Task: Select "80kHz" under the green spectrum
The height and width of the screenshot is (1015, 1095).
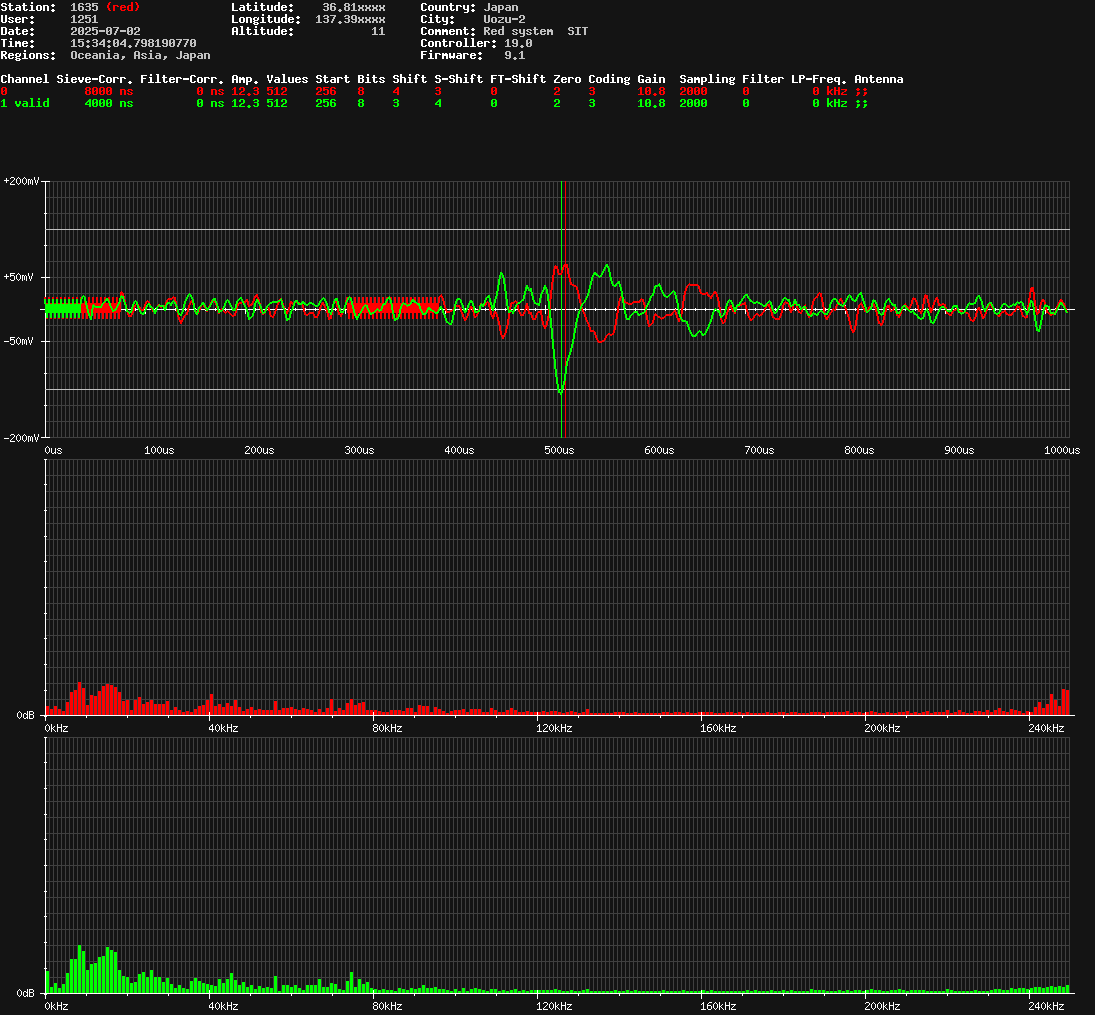Action: 388,1006
